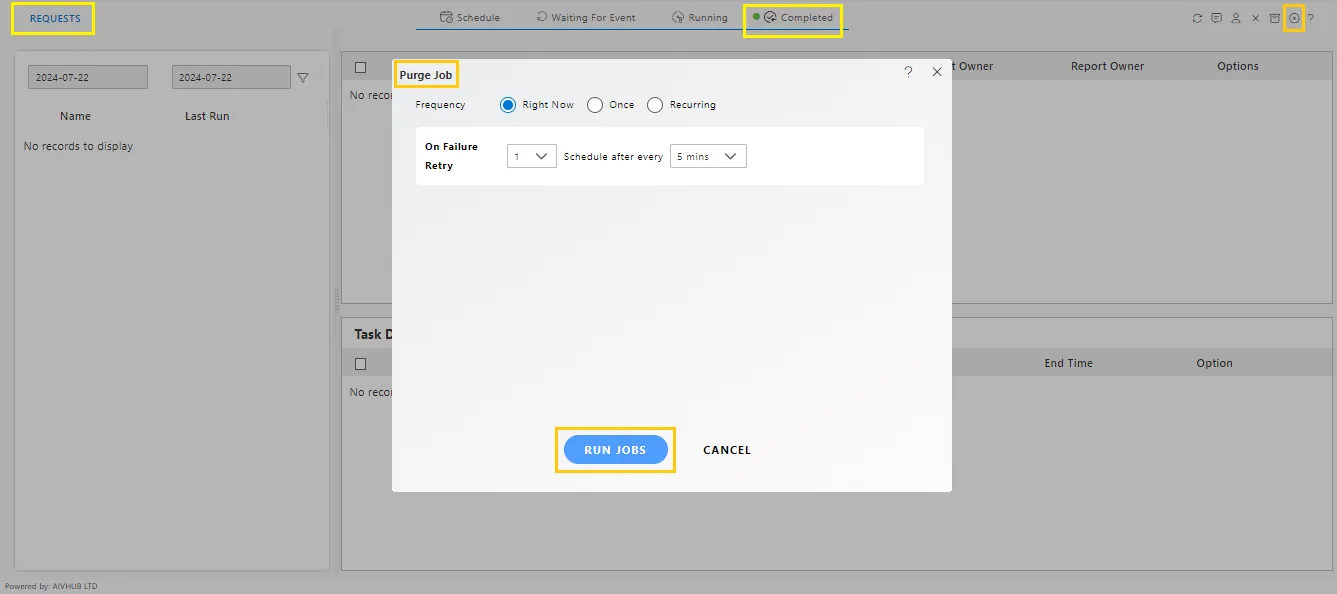Screen dimensions: 1337x594
Task: Click the REQUESTS header label
Action: pos(55,18)
